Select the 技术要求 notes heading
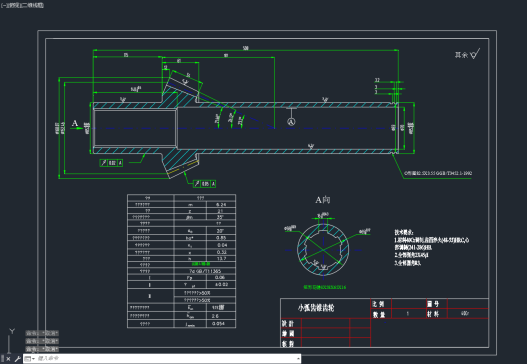The image size is (527, 364). [404, 232]
